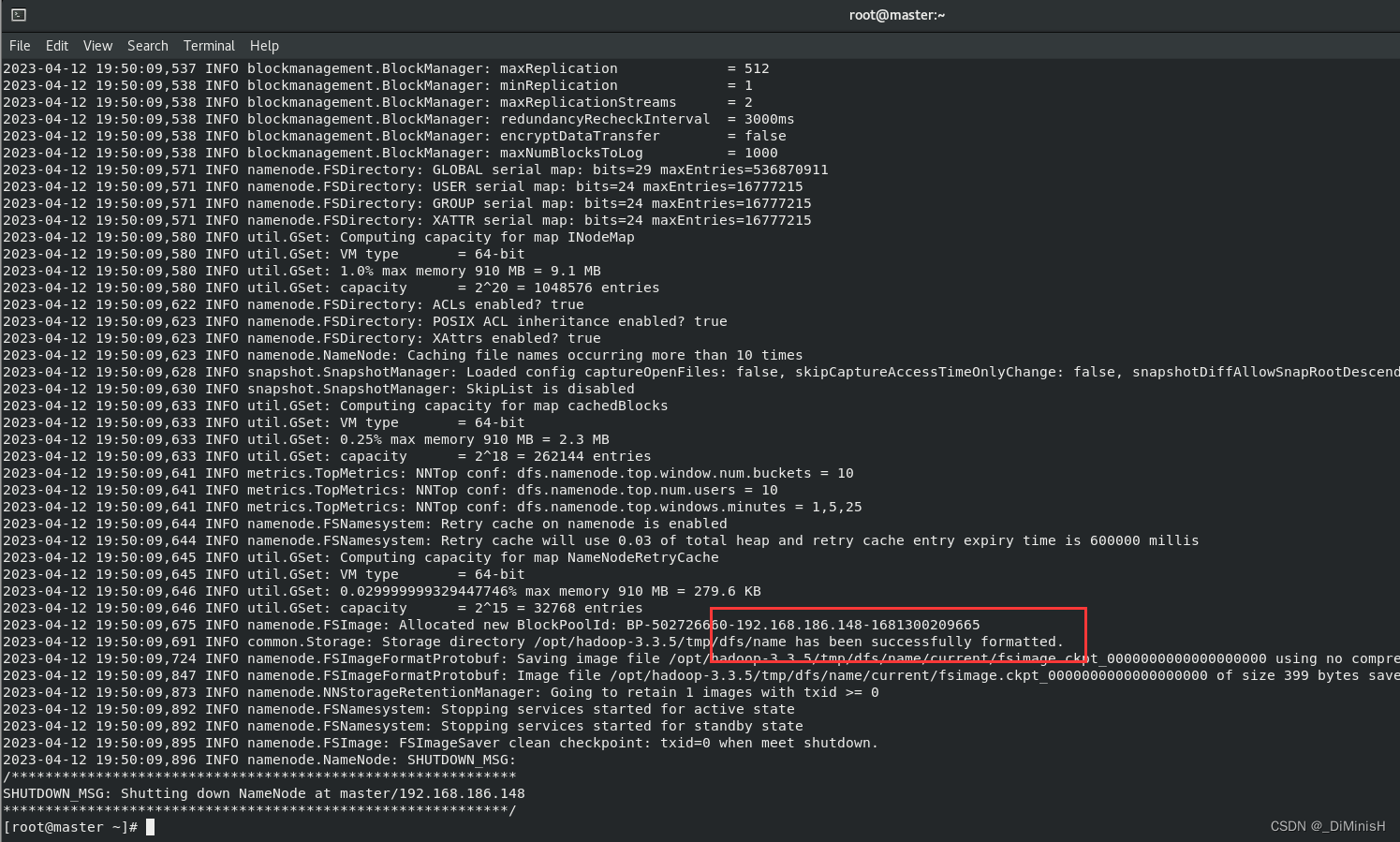Viewport: 1400px width, 842px height.
Task: Open the Edit menu
Action: [57, 46]
